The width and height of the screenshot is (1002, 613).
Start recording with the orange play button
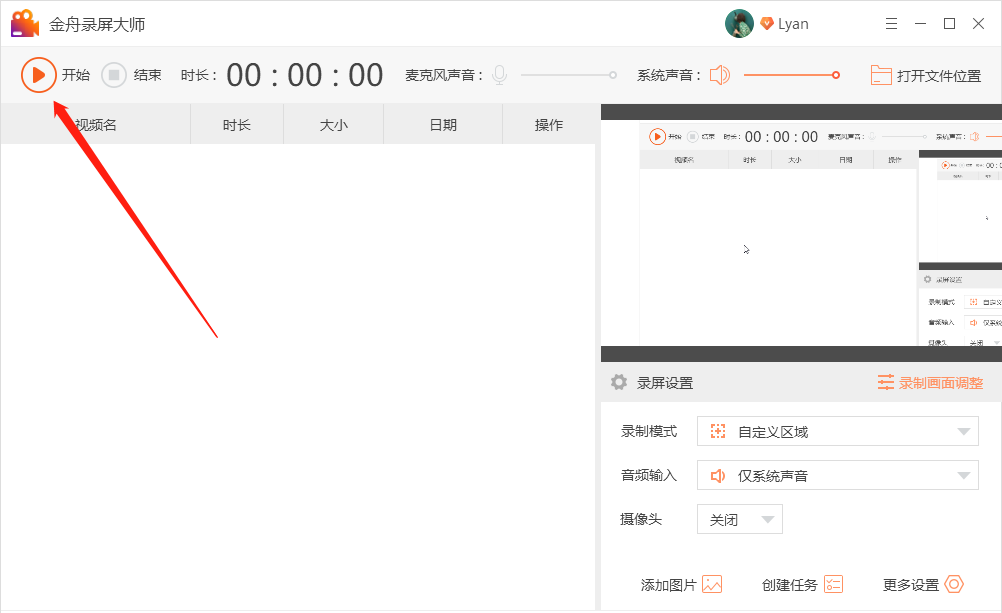(38, 75)
